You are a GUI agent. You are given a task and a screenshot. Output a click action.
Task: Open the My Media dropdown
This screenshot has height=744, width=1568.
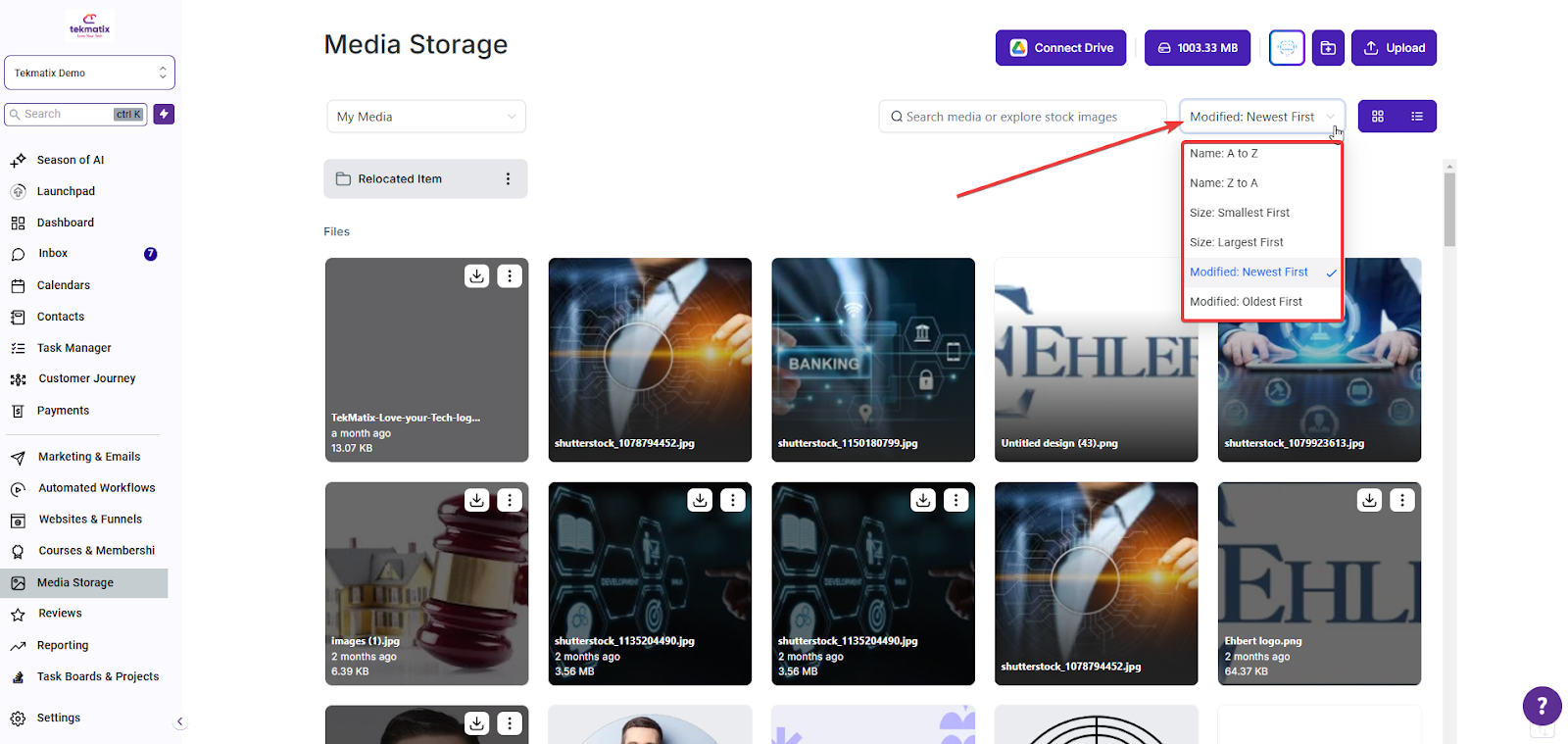[426, 117]
